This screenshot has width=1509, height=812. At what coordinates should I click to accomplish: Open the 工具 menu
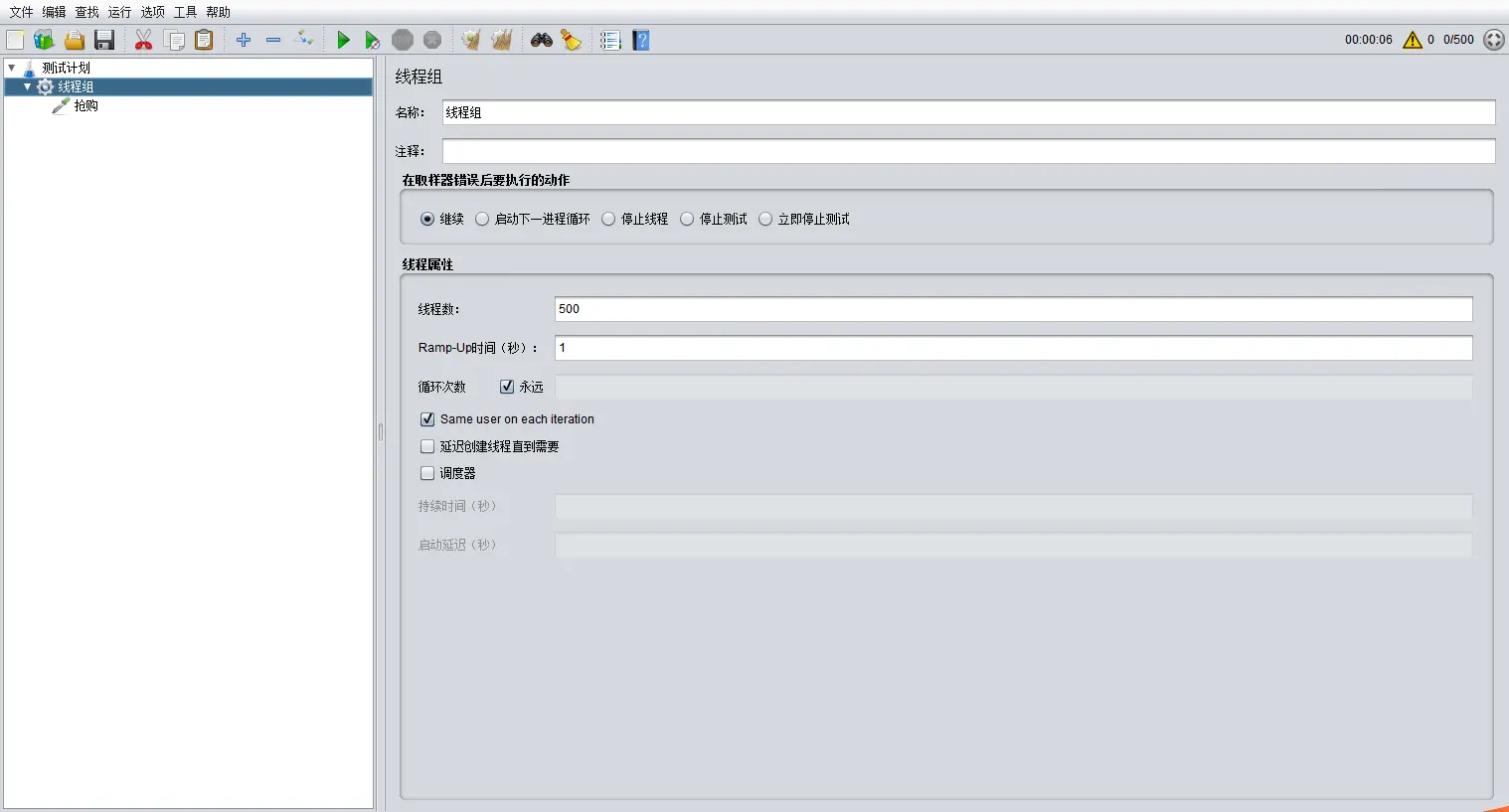185,12
